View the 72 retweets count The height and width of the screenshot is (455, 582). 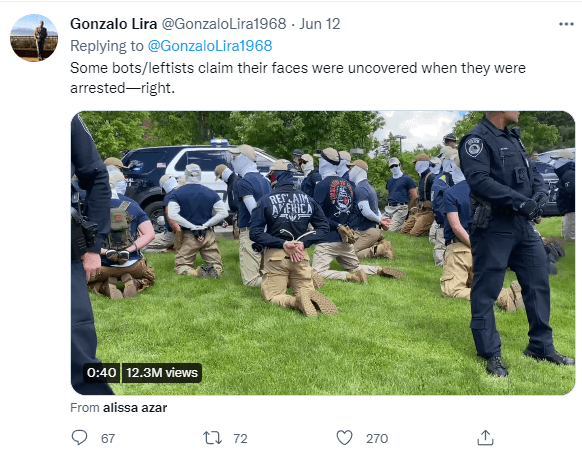click(240, 438)
